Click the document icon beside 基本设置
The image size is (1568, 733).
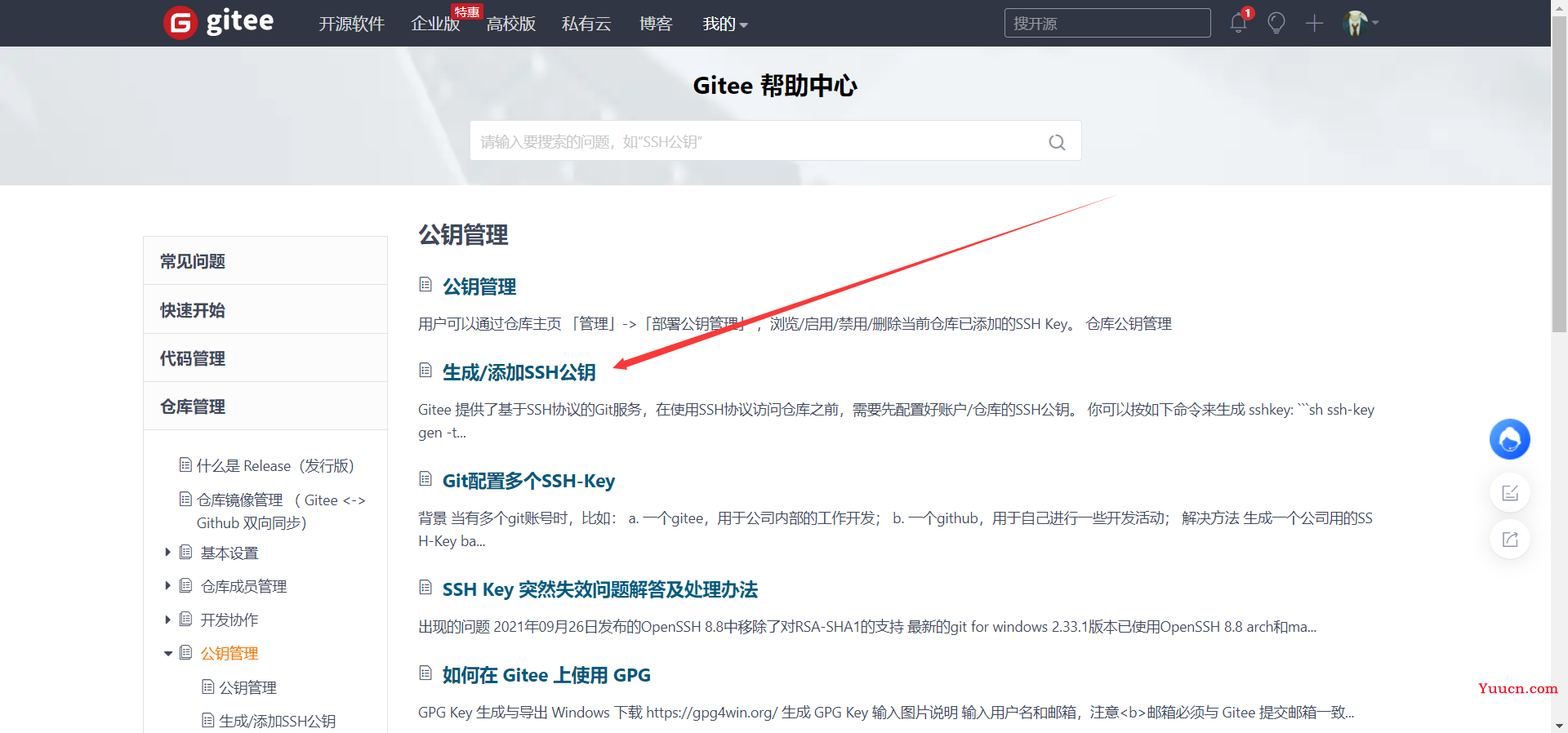pyautogui.click(x=185, y=553)
